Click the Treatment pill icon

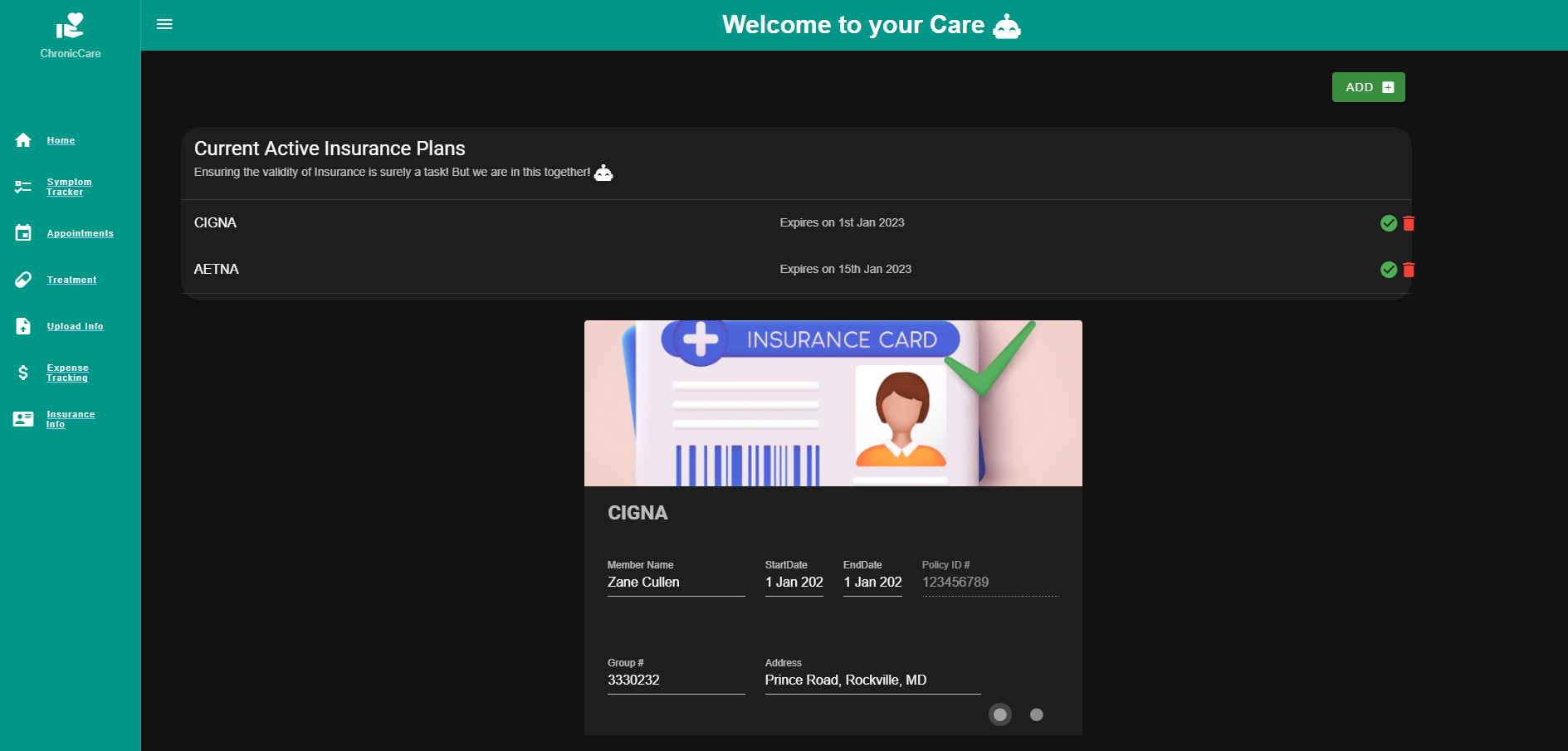[x=23, y=280]
